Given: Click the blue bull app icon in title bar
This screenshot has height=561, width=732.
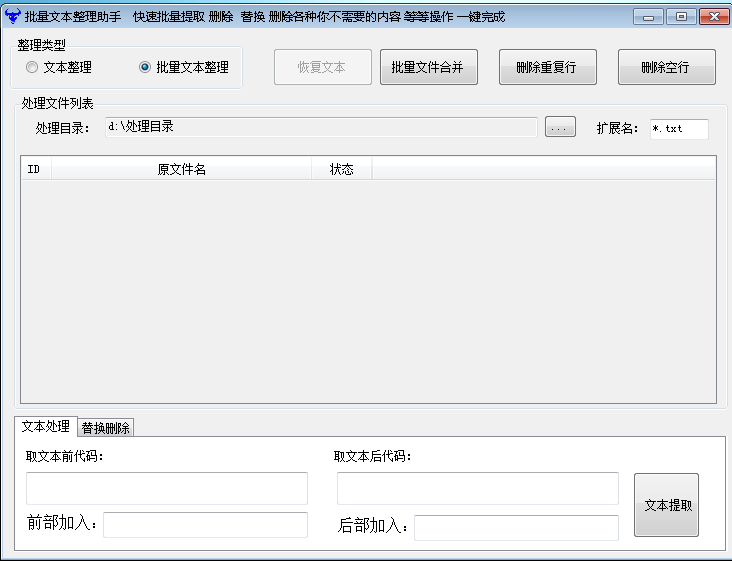Looking at the screenshot, I should point(13,16).
